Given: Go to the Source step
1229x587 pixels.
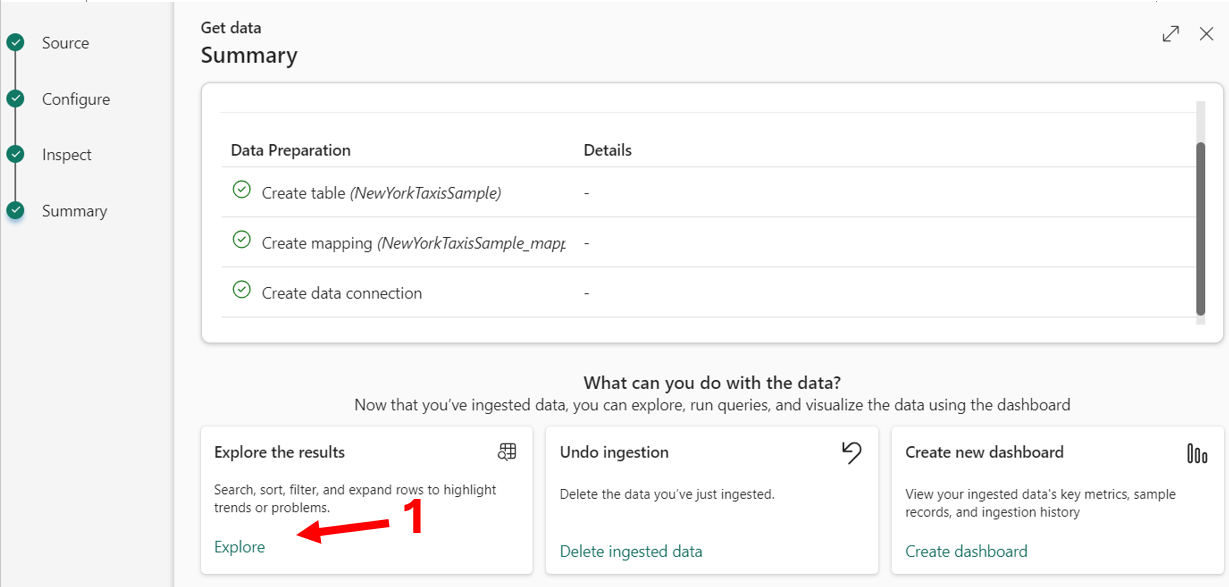Looking at the screenshot, I should (65, 43).
